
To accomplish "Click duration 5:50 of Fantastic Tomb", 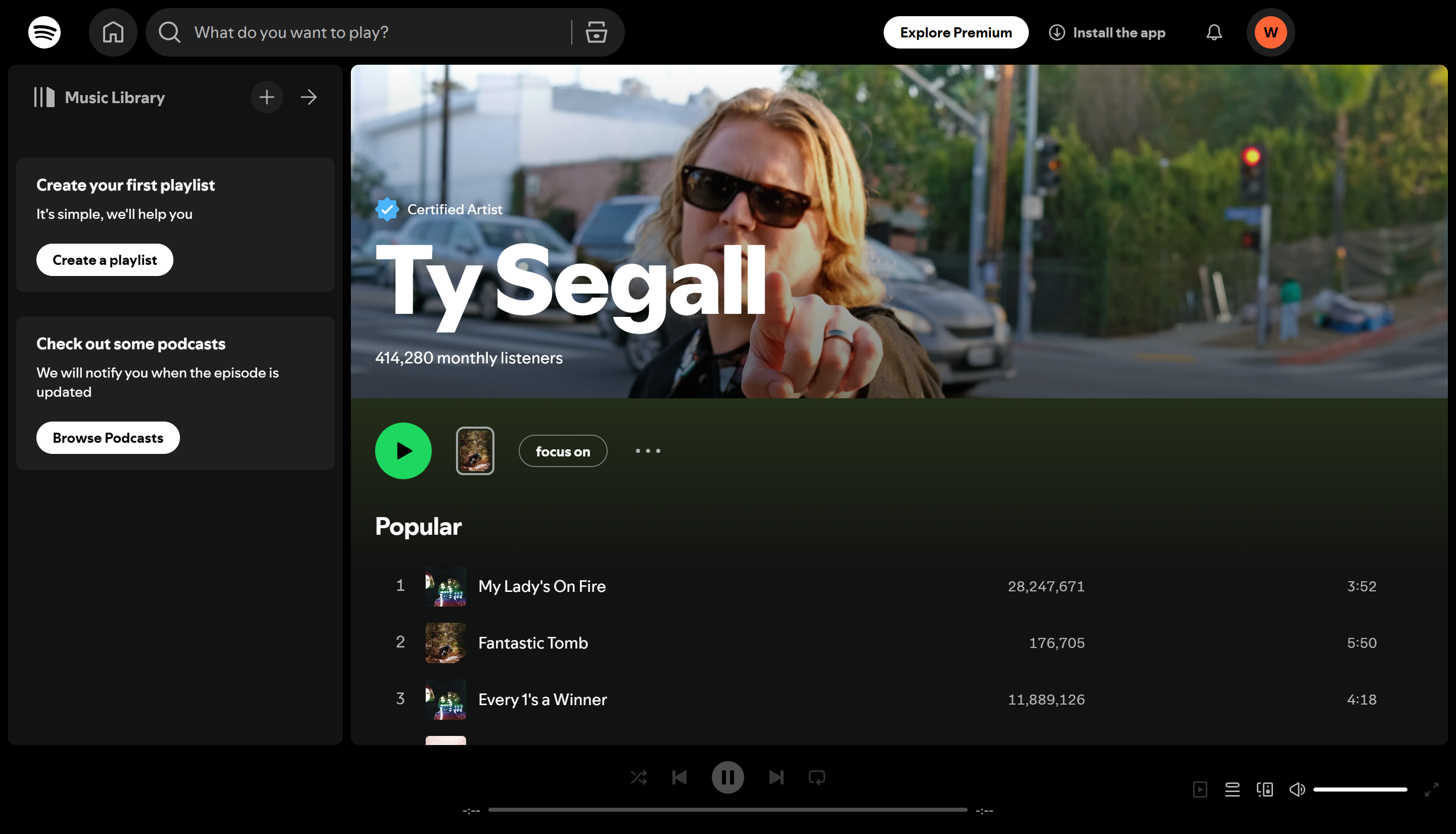I will 1361,643.
